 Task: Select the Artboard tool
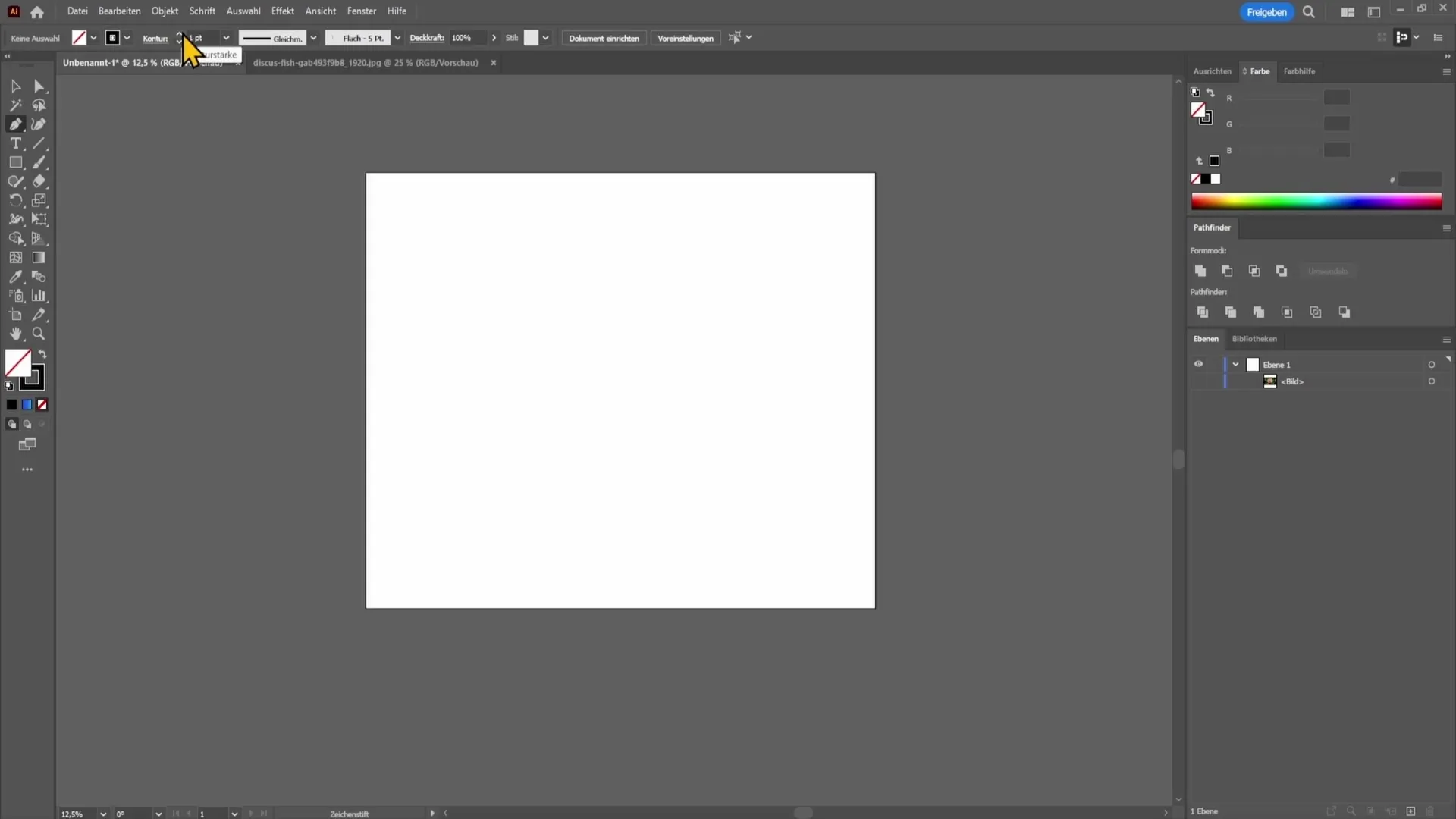pyautogui.click(x=15, y=315)
